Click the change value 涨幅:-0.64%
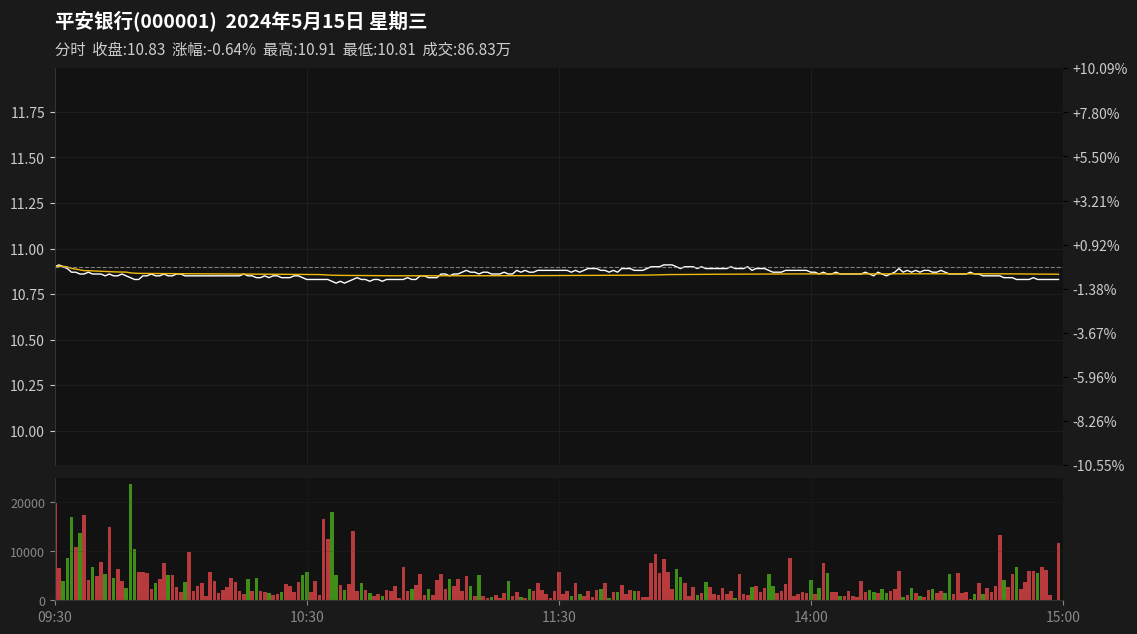The image size is (1137, 634). point(214,49)
